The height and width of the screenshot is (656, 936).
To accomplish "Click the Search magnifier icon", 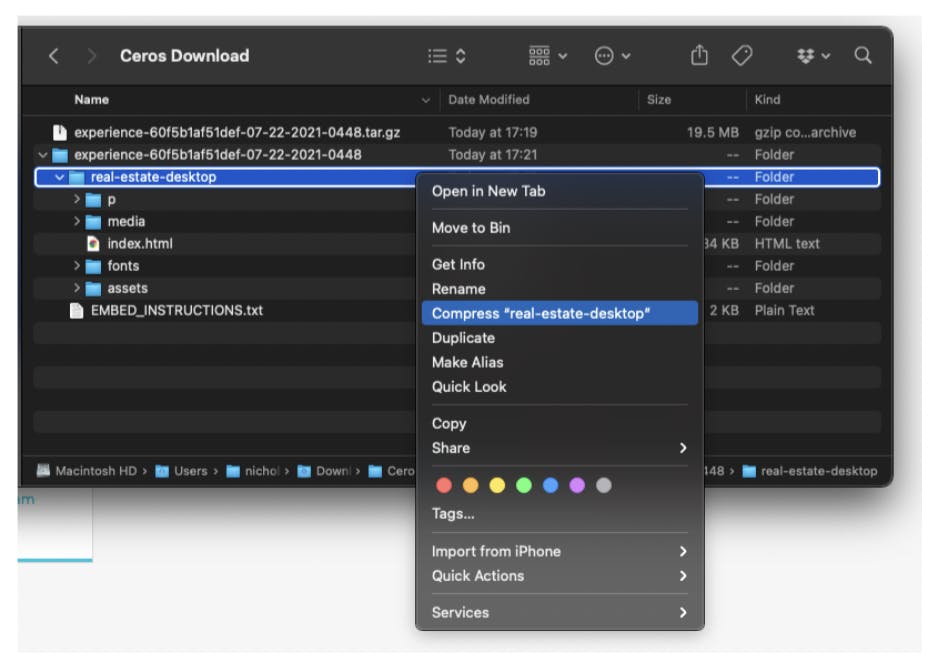I will [x=863, y=56].
